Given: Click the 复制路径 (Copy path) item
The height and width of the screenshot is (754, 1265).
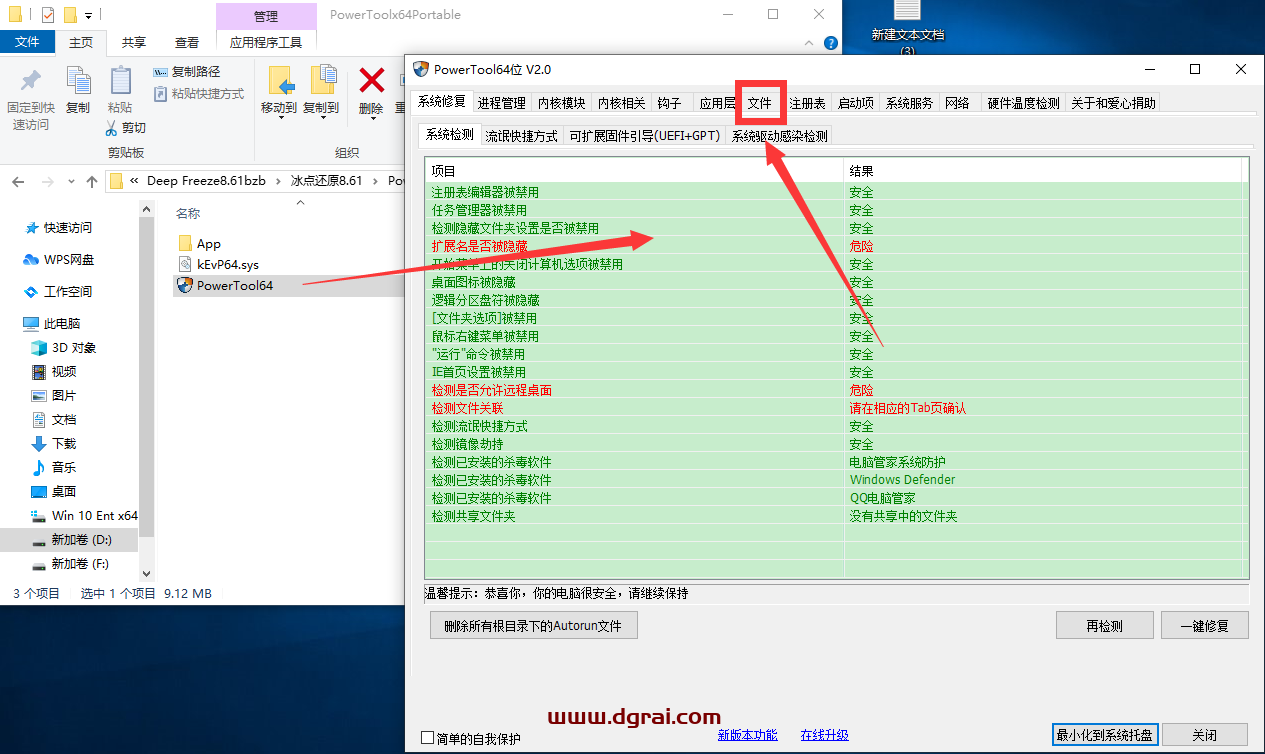Looking at the screenshot, I should click(x=187, y=72).
